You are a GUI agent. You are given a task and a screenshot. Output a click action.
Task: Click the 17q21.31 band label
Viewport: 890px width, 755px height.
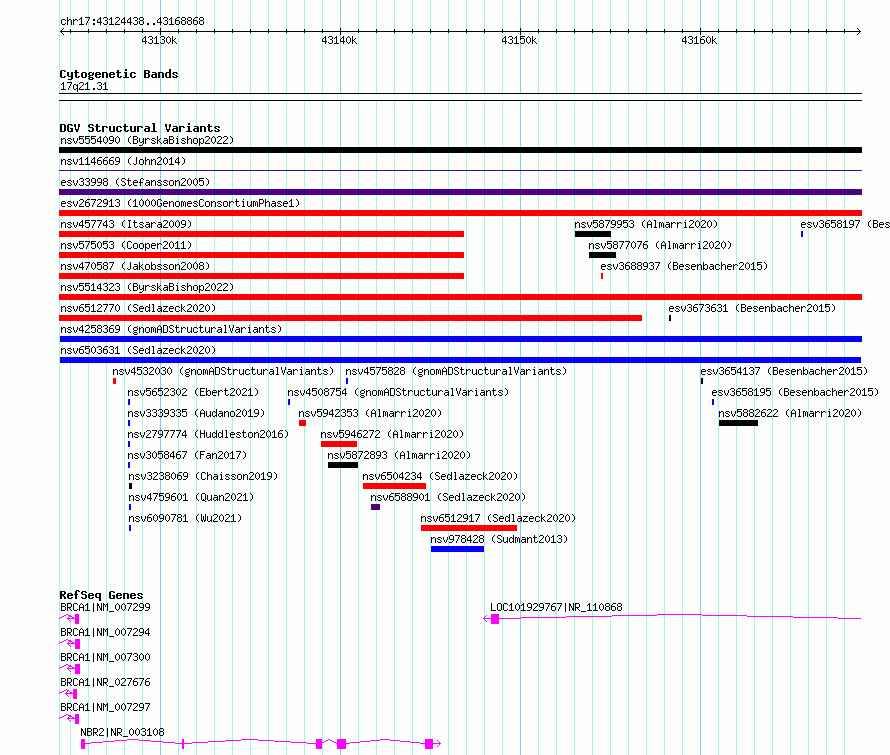84,87
